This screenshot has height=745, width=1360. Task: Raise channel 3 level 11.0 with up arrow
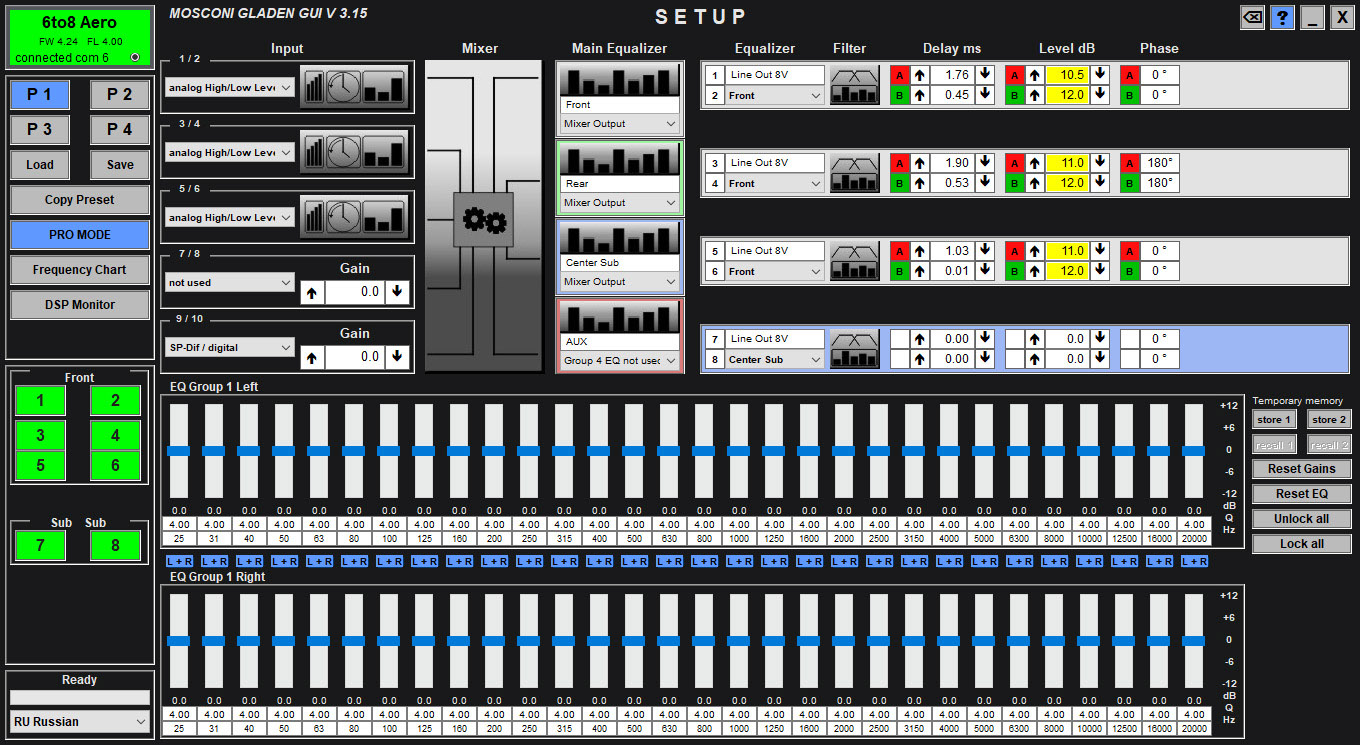[x=1035, y=163]
